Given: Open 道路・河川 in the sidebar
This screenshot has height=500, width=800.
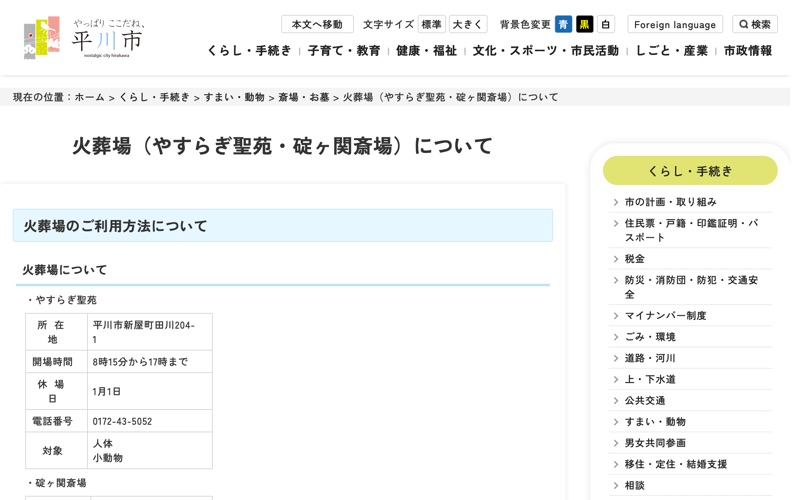Looking at the screenshot, I should coord(650,358).
